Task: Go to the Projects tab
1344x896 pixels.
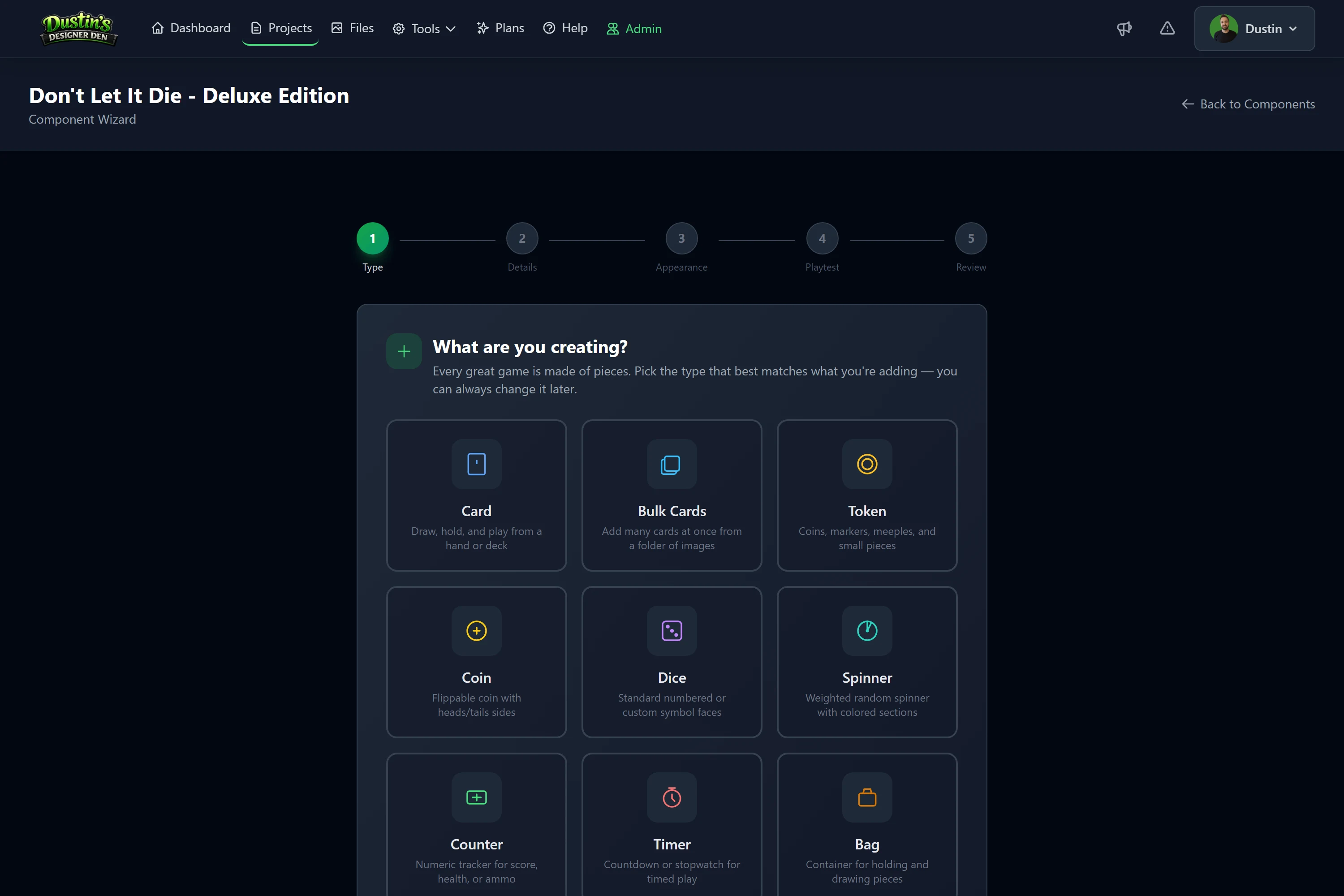Action: click(x=280, y=28)
